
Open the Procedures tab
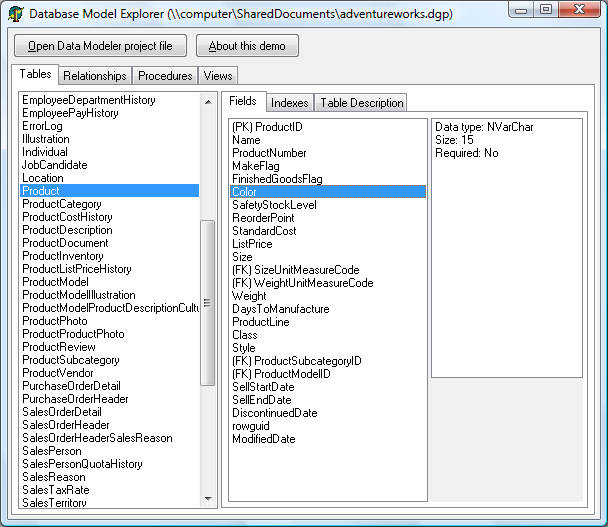pyautogui.click(x=165, y=76)
